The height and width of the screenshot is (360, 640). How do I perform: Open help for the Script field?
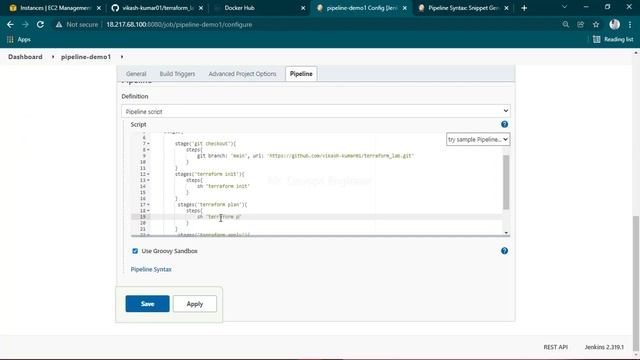coord(504,124)
